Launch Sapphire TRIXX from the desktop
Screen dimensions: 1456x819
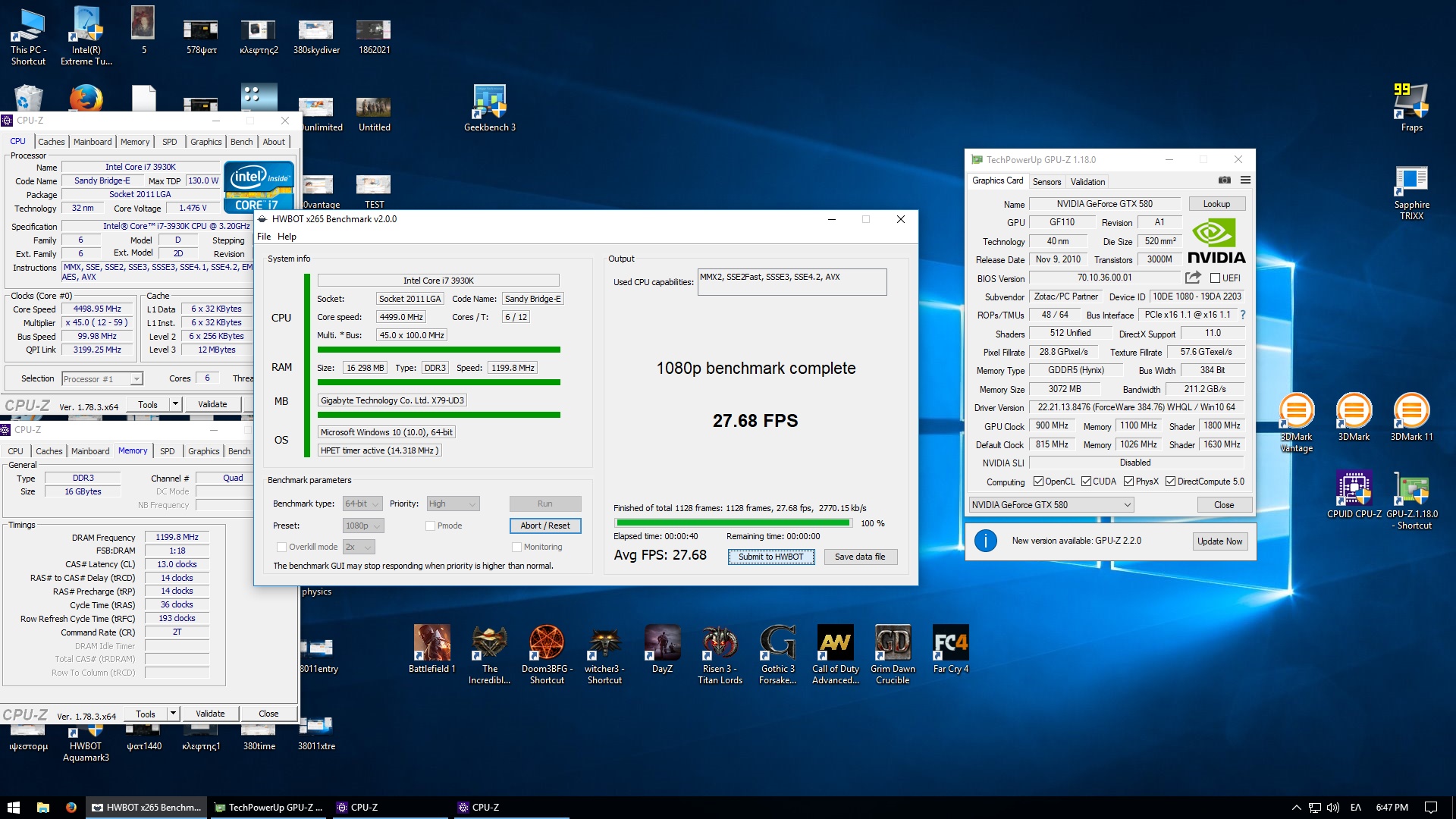[1411, 193]
